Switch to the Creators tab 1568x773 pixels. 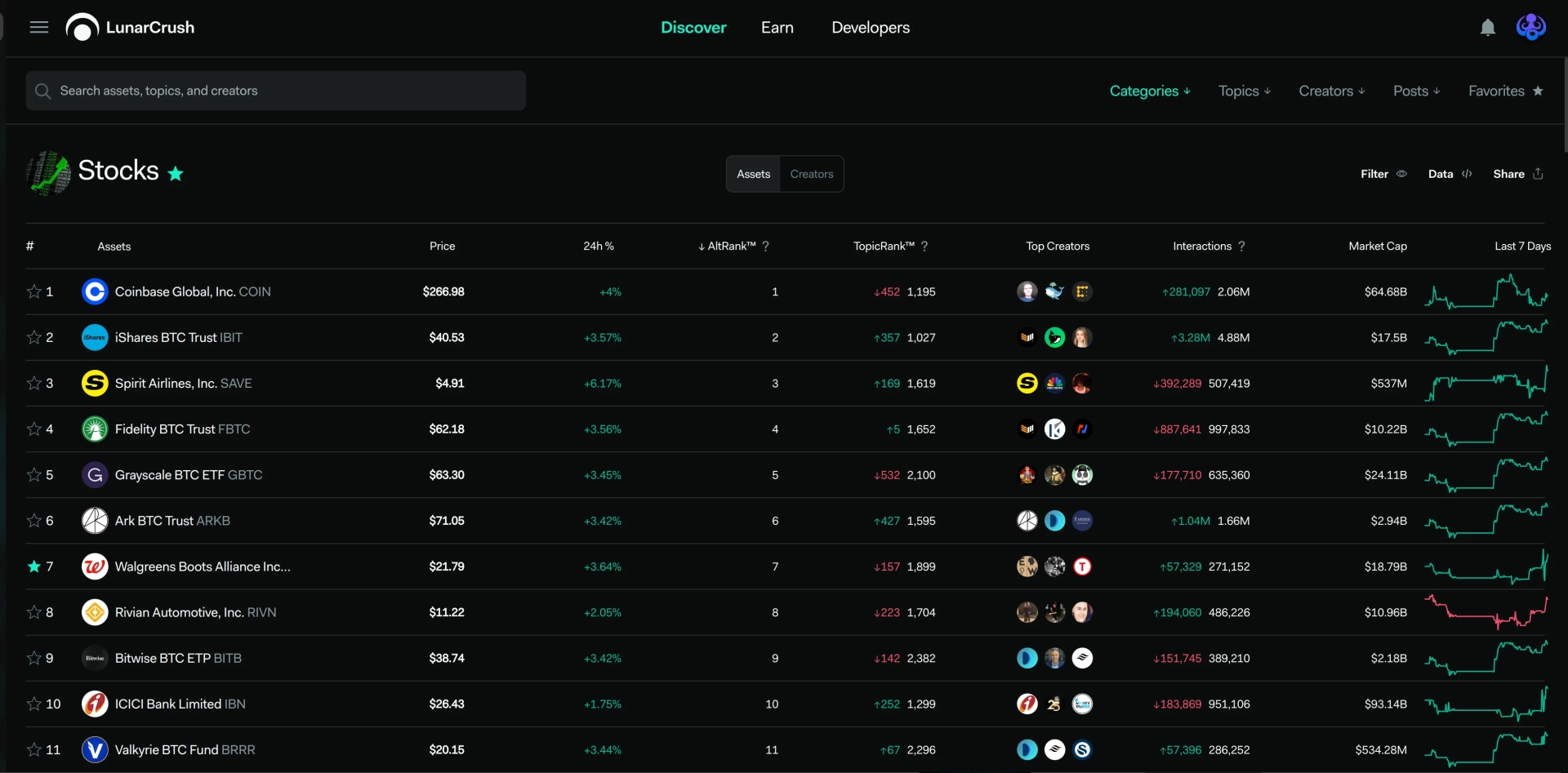[812, 174]
